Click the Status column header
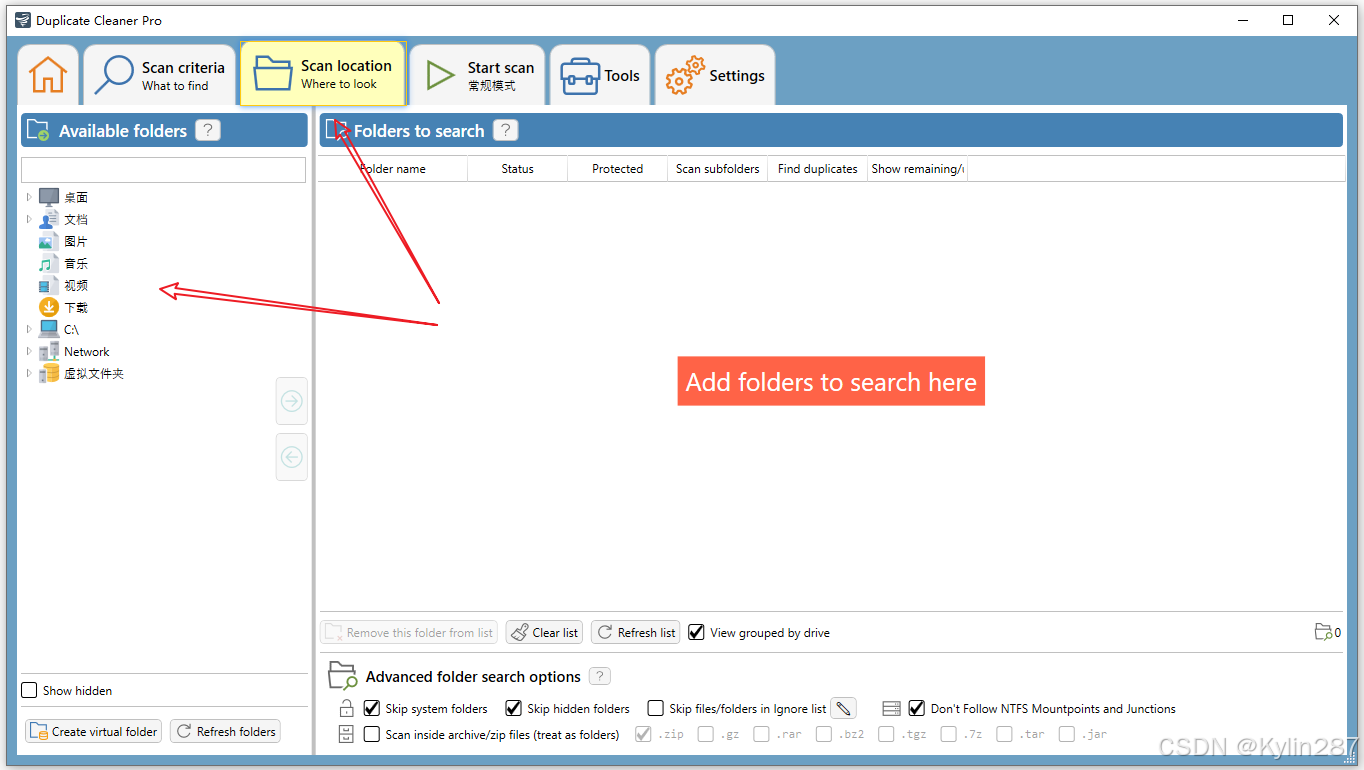 pyautogui.click(x=517, y=169)
